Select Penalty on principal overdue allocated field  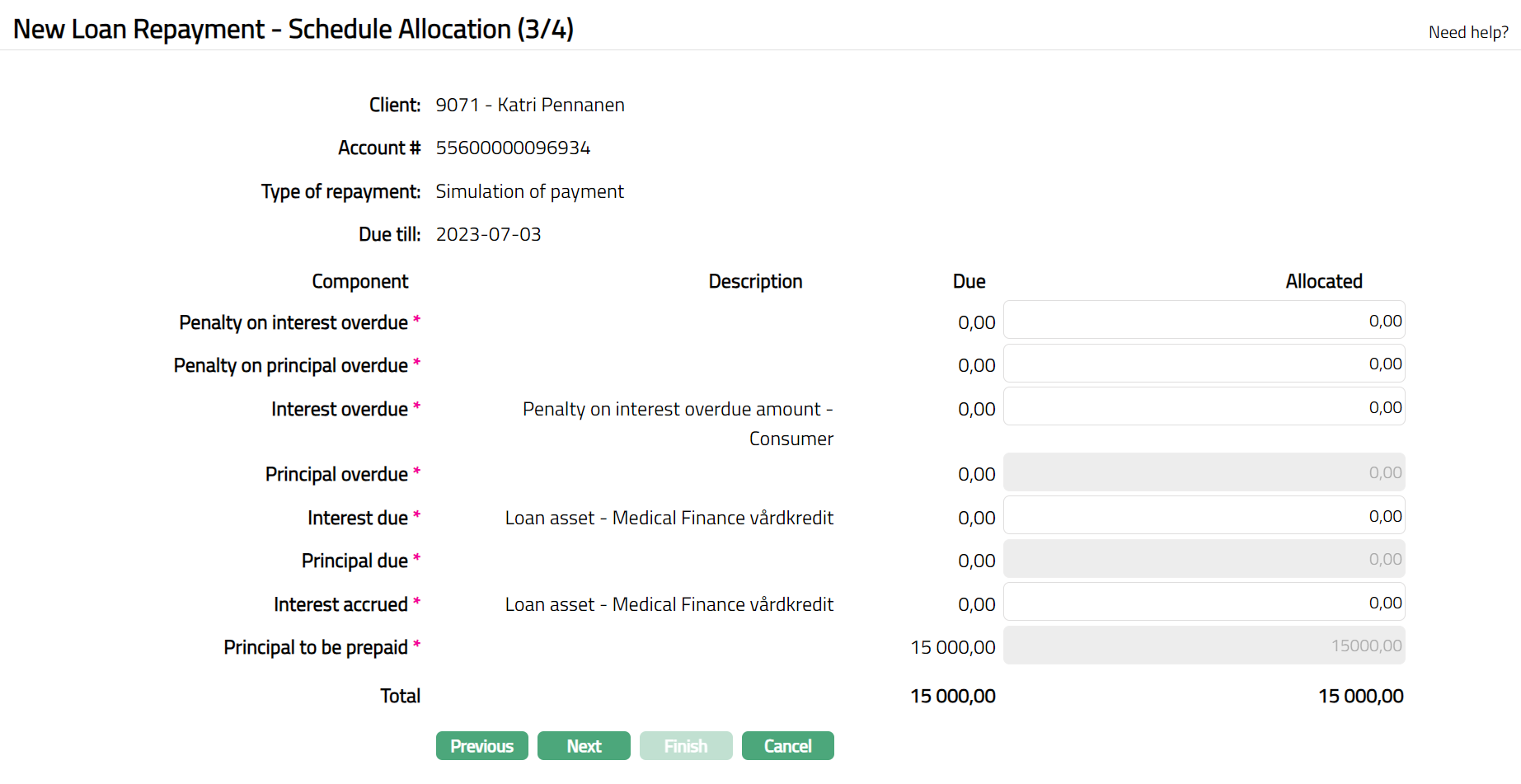point(1204,364)
